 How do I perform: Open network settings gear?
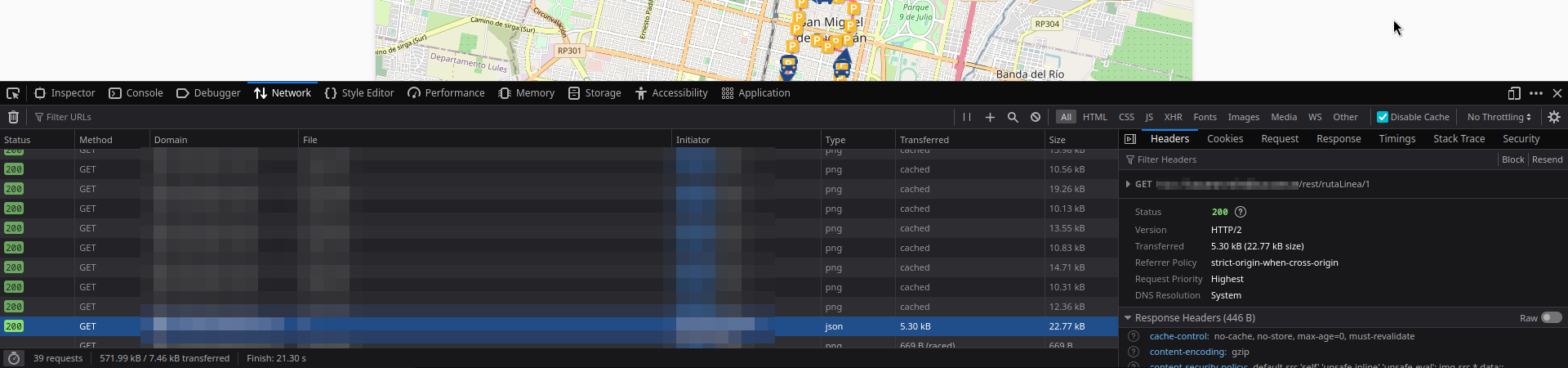point(1554,117)
